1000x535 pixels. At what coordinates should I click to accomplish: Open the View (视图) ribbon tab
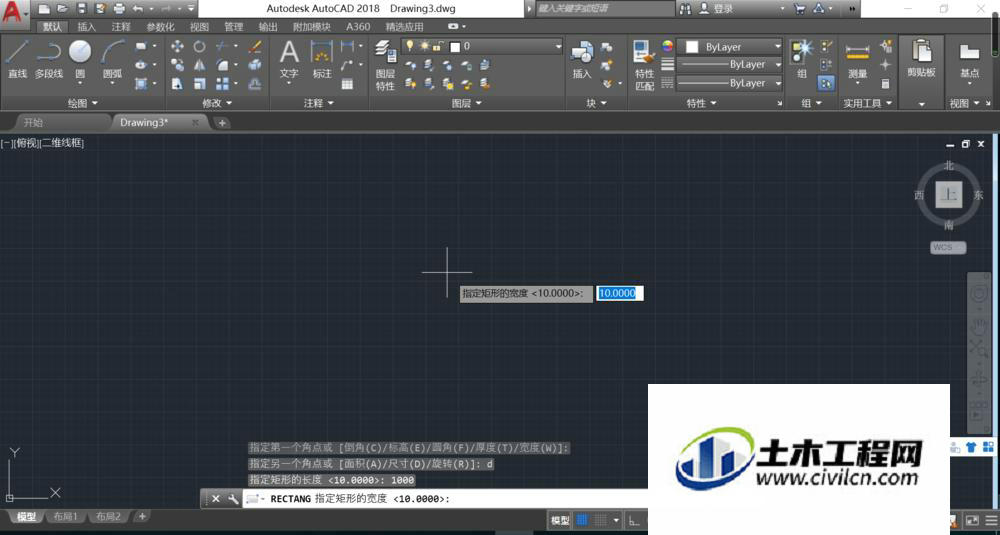pos(199,27)
